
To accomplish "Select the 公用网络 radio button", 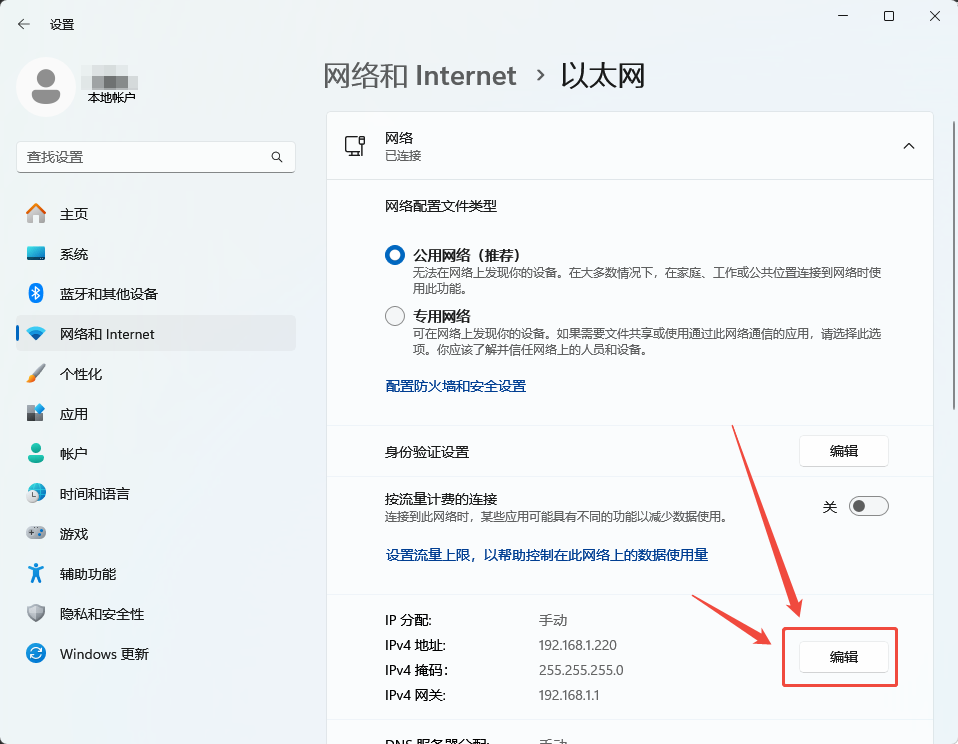I will (395, 255).
